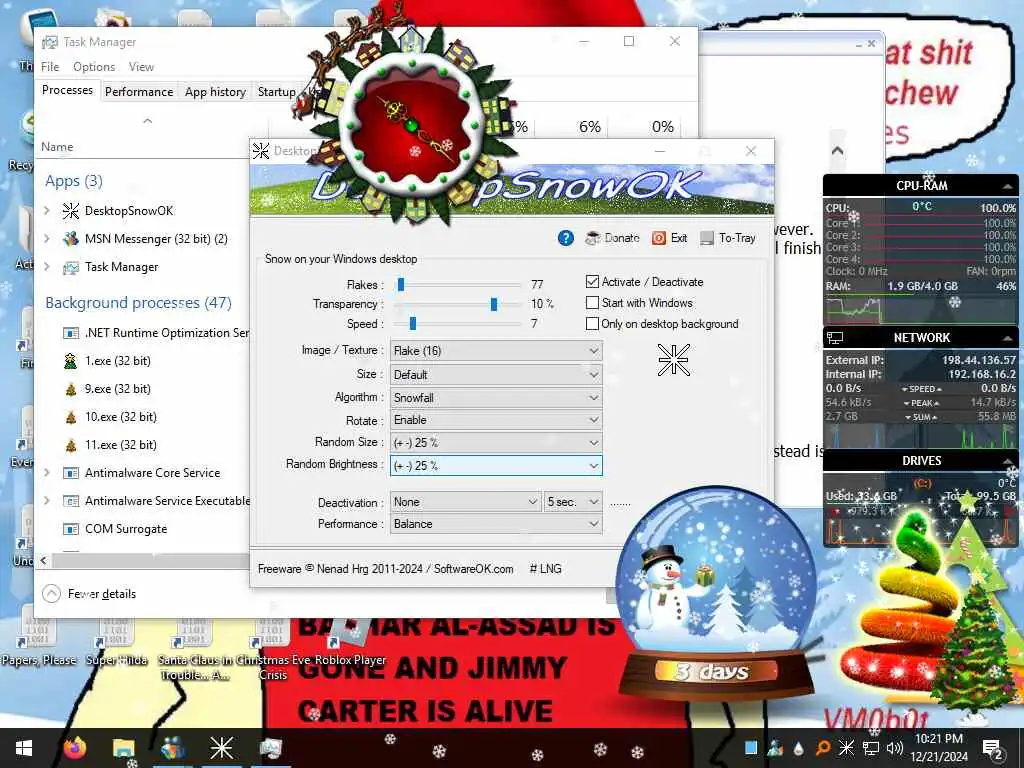Screen dimensions: 1024x768
Task: Enable the Start with Windows checkbox
Action: 592,303
